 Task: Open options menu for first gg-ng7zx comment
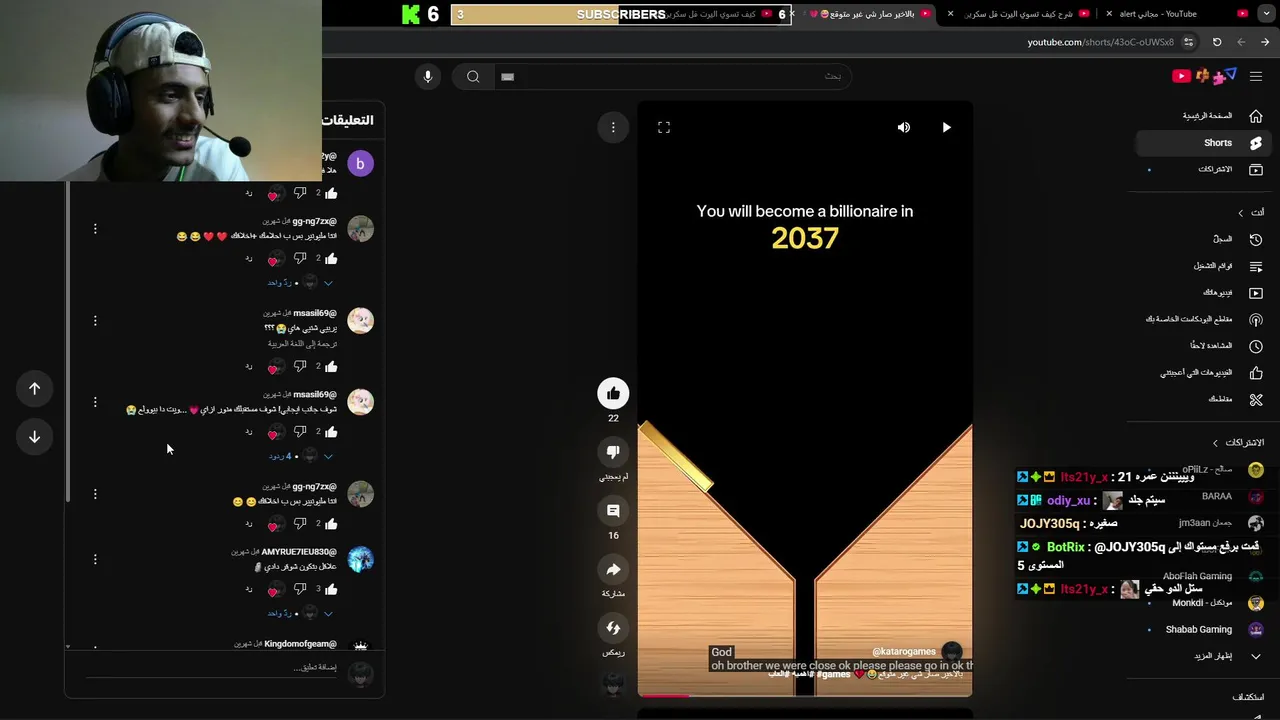(x=95, y=229)
